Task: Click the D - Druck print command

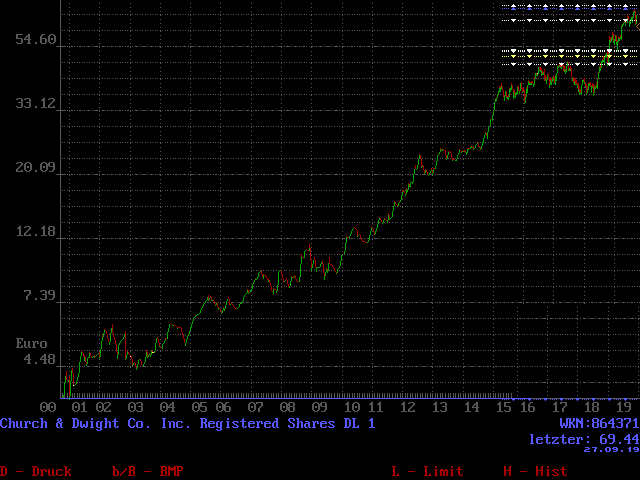Action: (x=36, y=471)
